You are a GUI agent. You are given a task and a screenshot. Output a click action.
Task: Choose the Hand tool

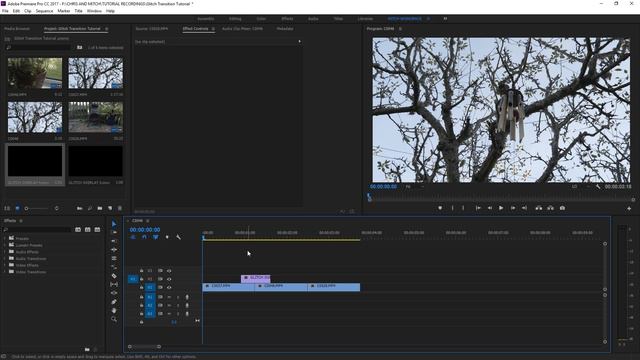(114, 311)
